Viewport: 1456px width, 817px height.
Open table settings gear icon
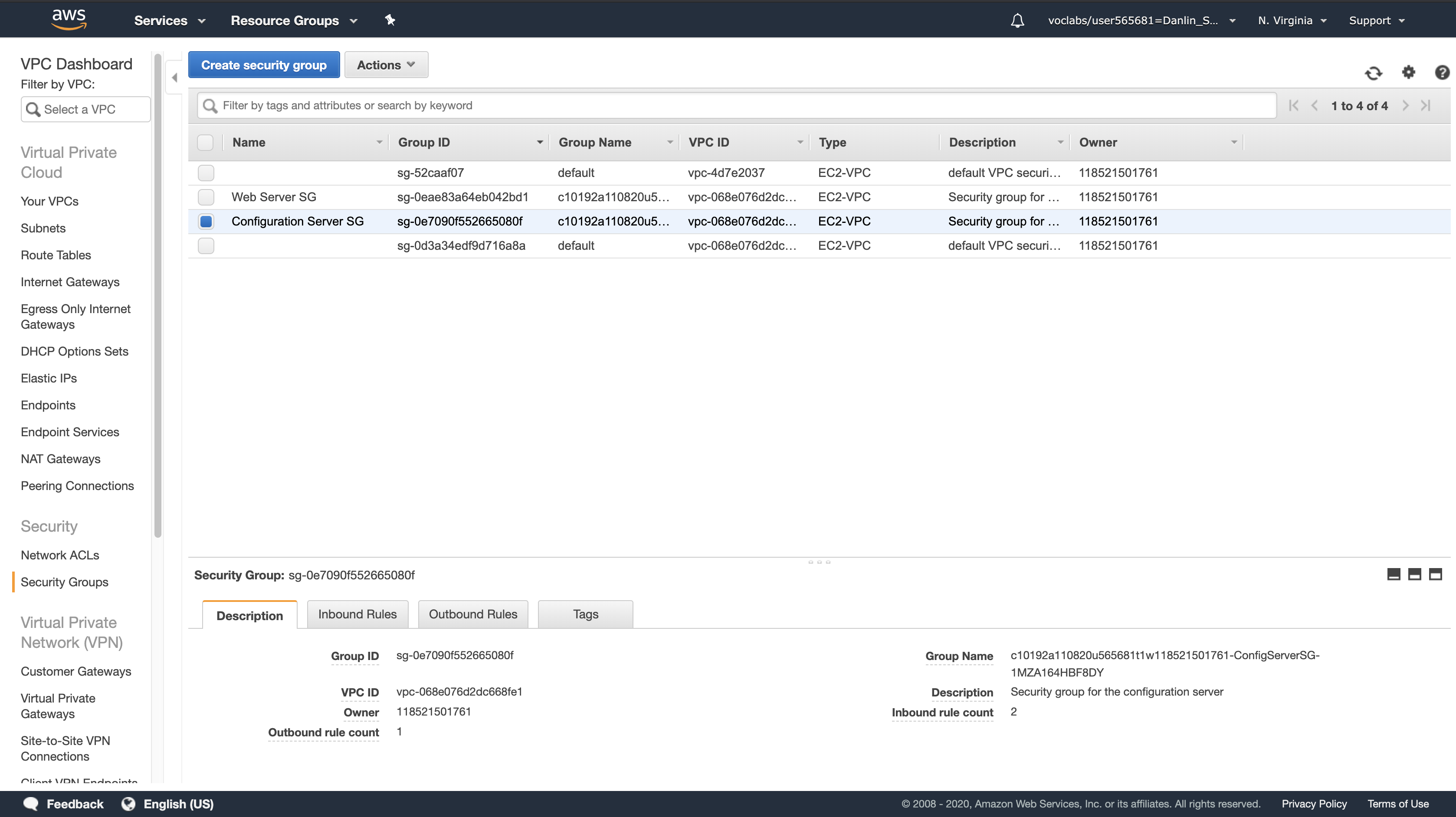click(1408, 72)
